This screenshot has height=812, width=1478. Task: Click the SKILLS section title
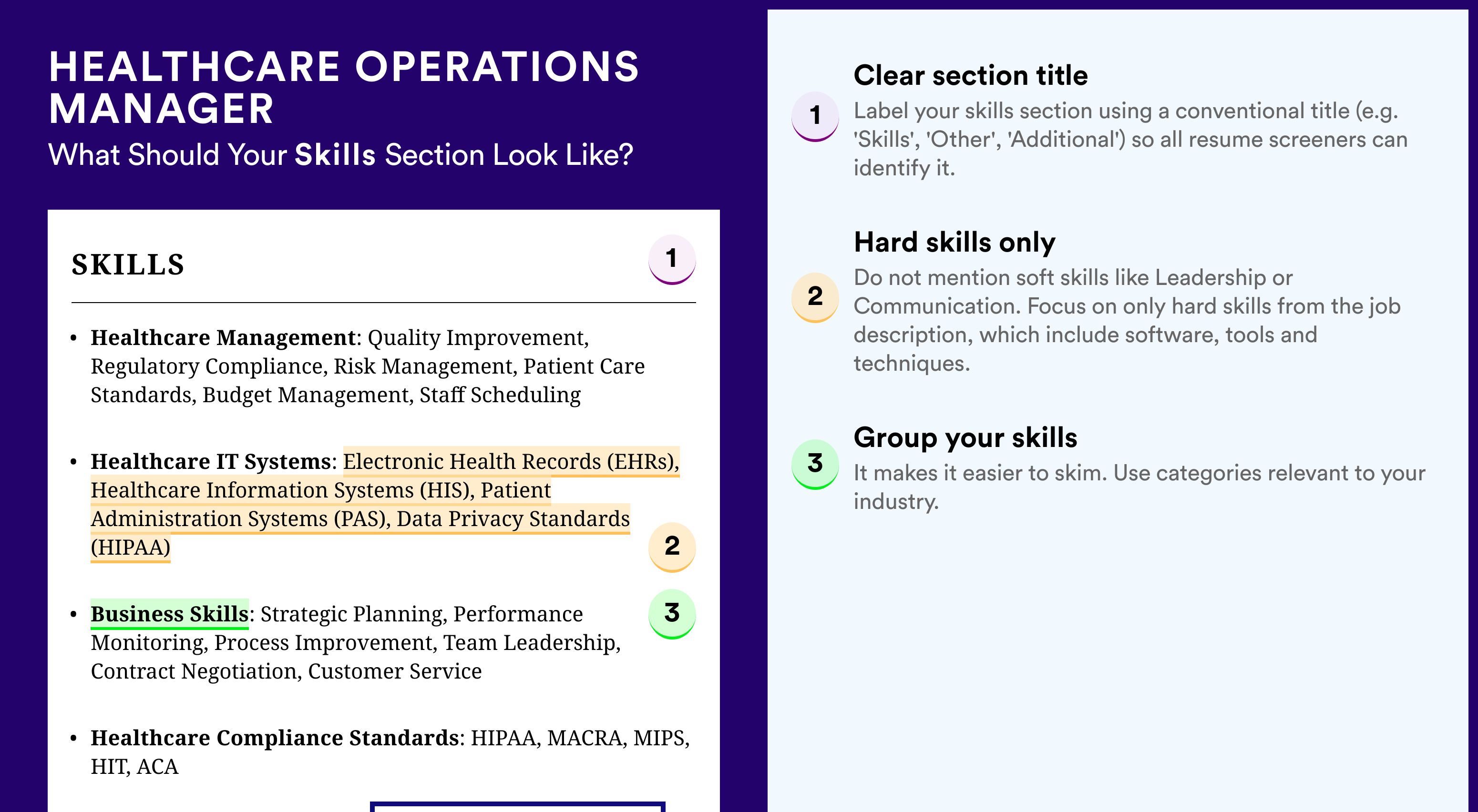128,264
